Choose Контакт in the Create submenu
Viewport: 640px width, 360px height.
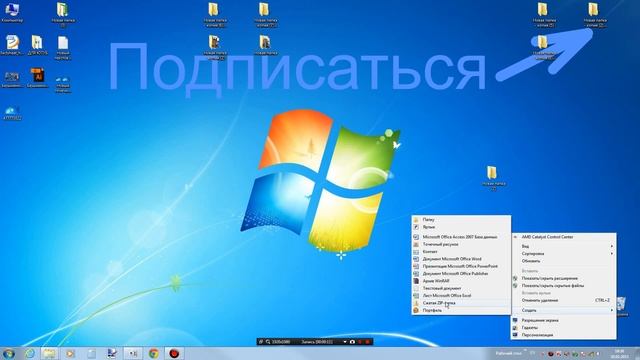click(461, 251)
